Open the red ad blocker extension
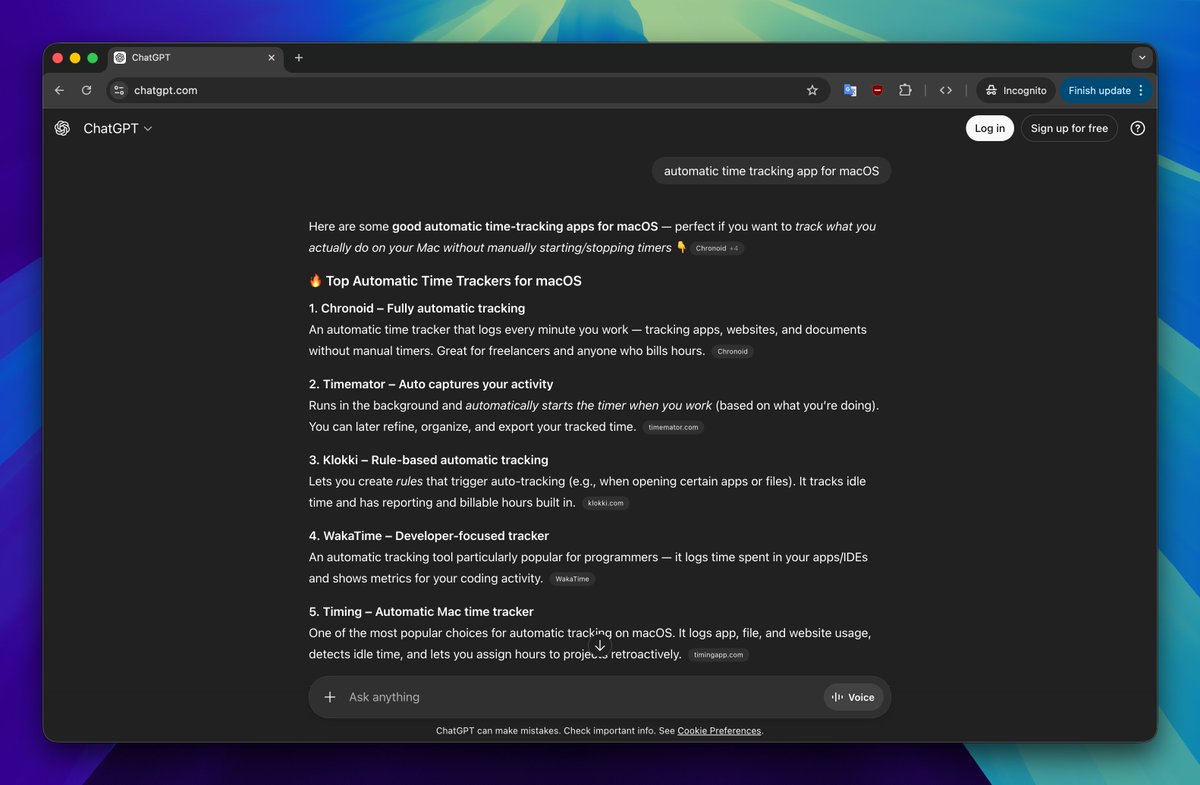 (878, 90)
